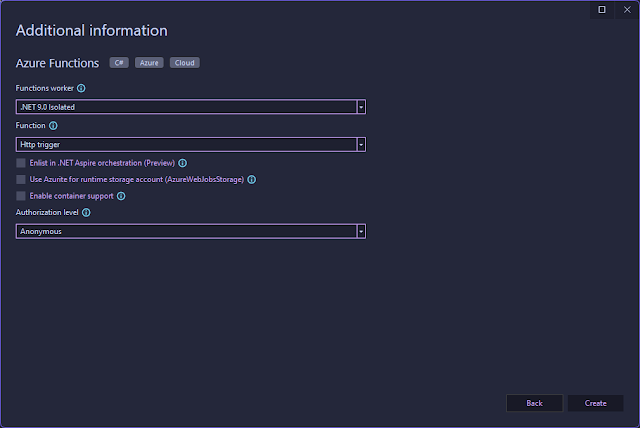Viewport: 640px width, 428px height.
Task: Open the Authorization level dropdown arrow
Action: tap(361, 231)
